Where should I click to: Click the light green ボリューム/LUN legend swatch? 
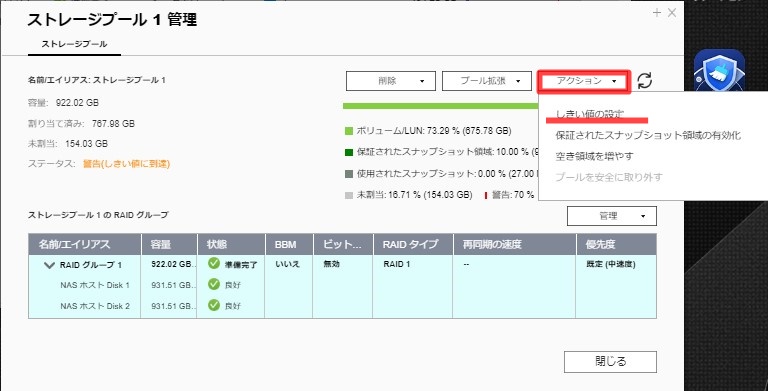click(x=349, y=131)
